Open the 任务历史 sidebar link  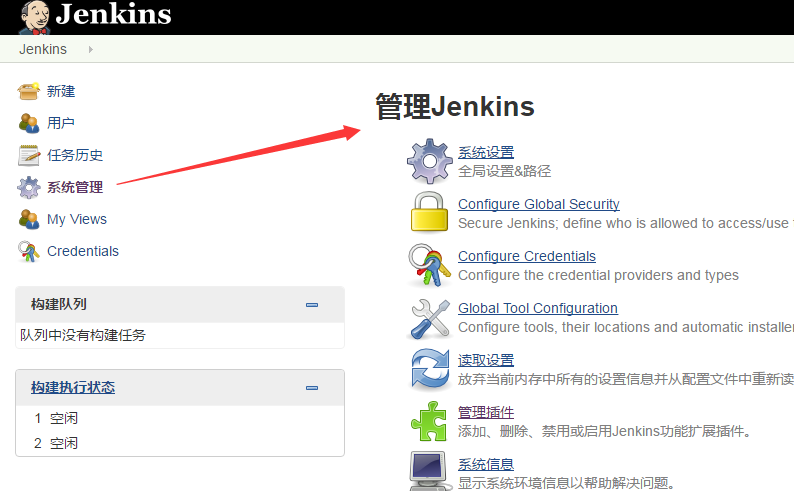point(75,155)
